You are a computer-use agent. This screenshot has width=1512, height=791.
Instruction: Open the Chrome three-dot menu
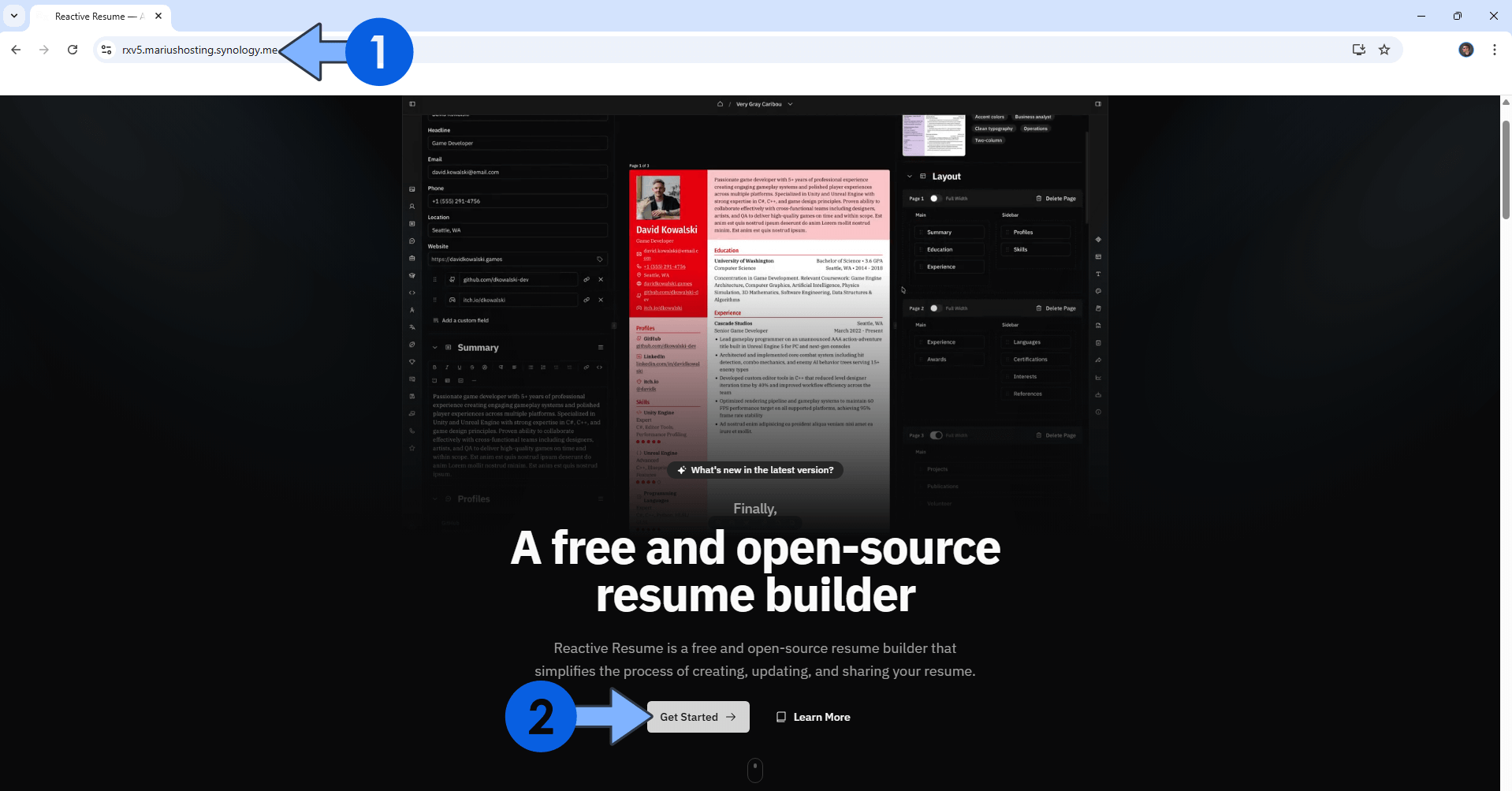point(1494,50)
